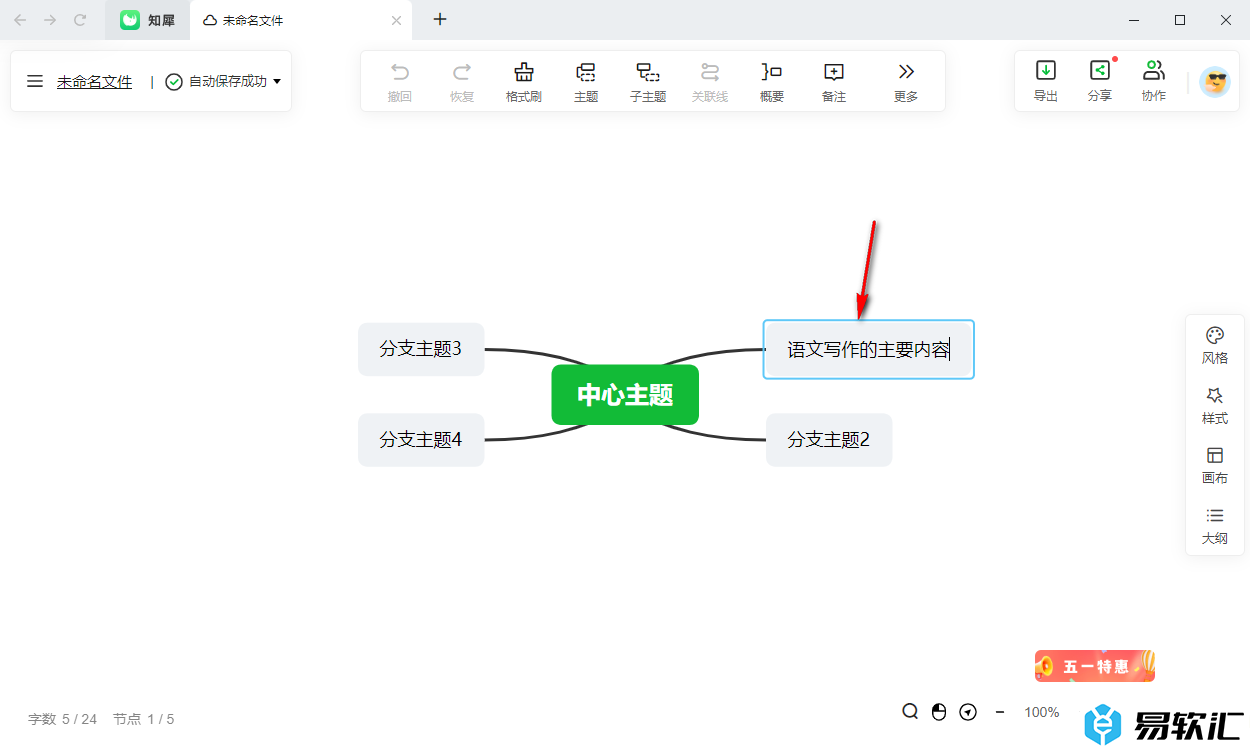Viewport: 1250px width, 750px height.
Task: Click the locate-center compass icon
Action: tap(968, 712)
